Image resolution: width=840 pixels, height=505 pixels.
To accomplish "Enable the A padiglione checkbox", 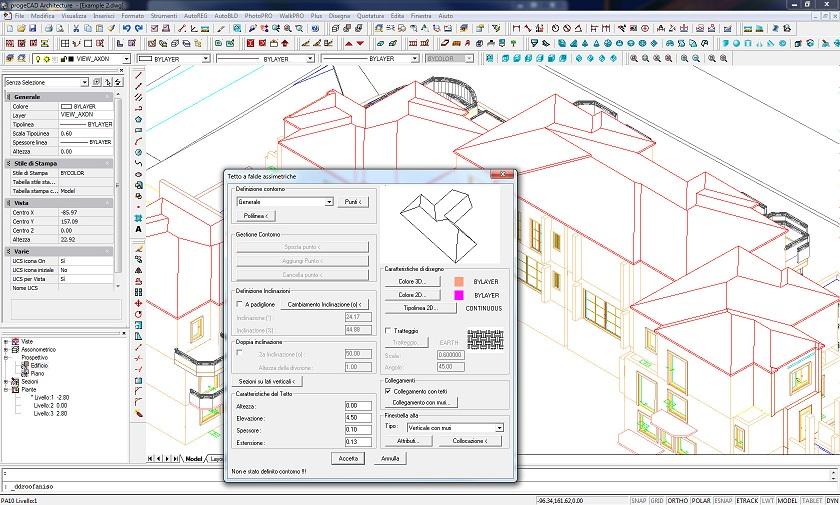I will pyautogui.click(x=239, y=303).
